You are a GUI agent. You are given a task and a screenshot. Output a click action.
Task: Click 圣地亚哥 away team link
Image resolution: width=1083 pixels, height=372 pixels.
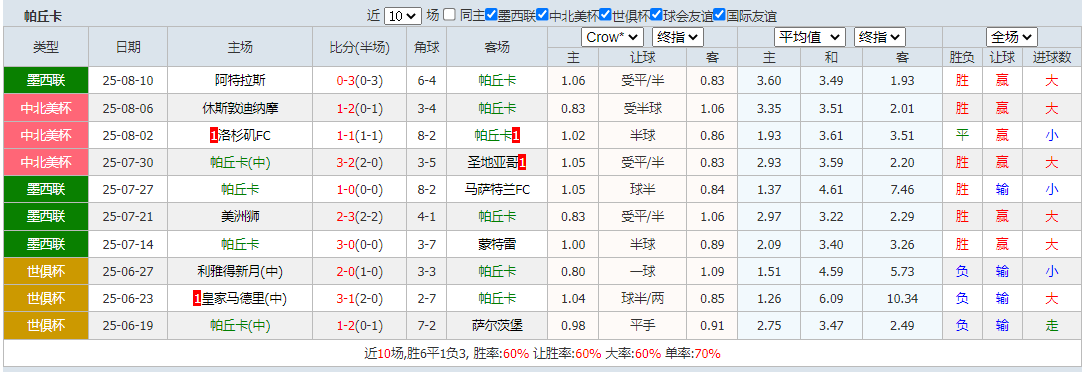(x=492, y=163)
